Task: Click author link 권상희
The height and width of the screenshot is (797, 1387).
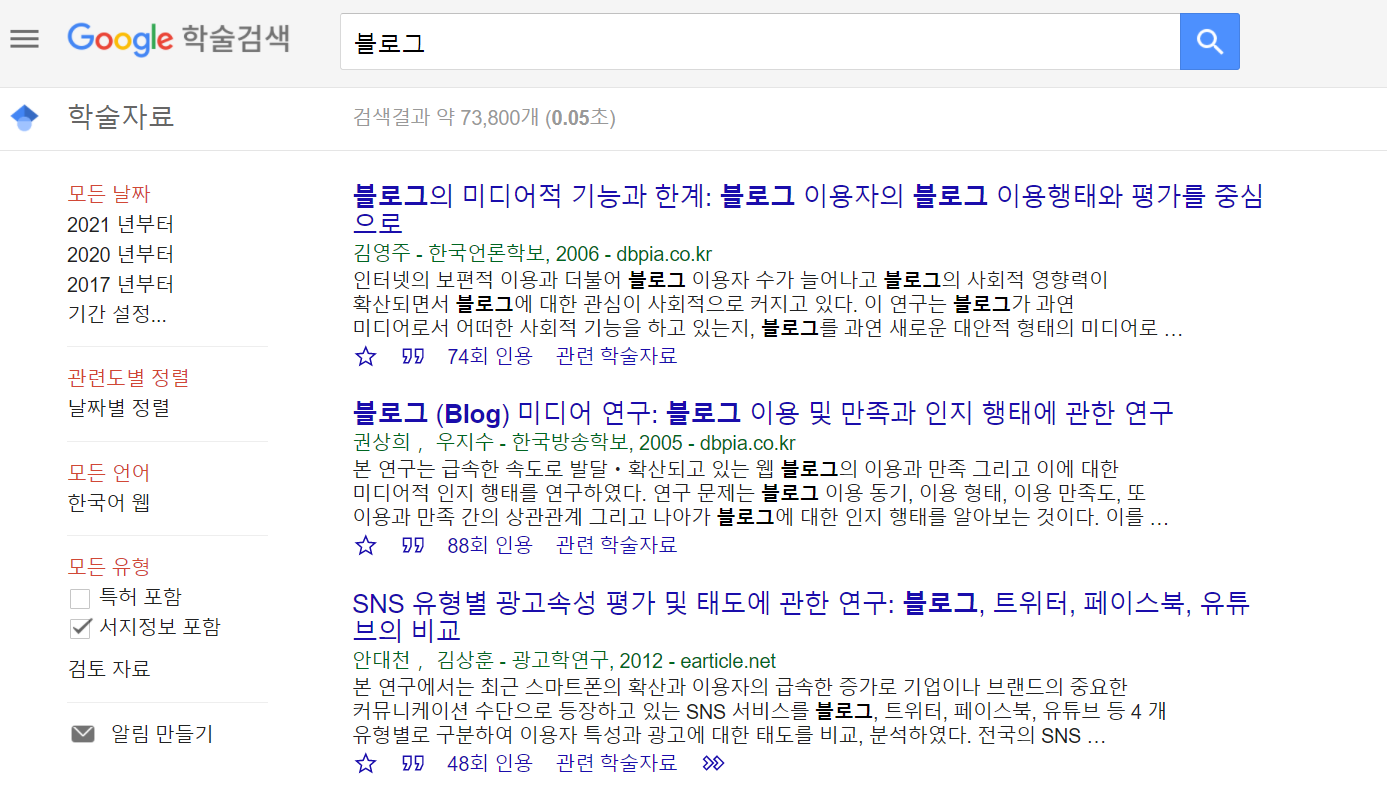Action: tap(382, 443)
